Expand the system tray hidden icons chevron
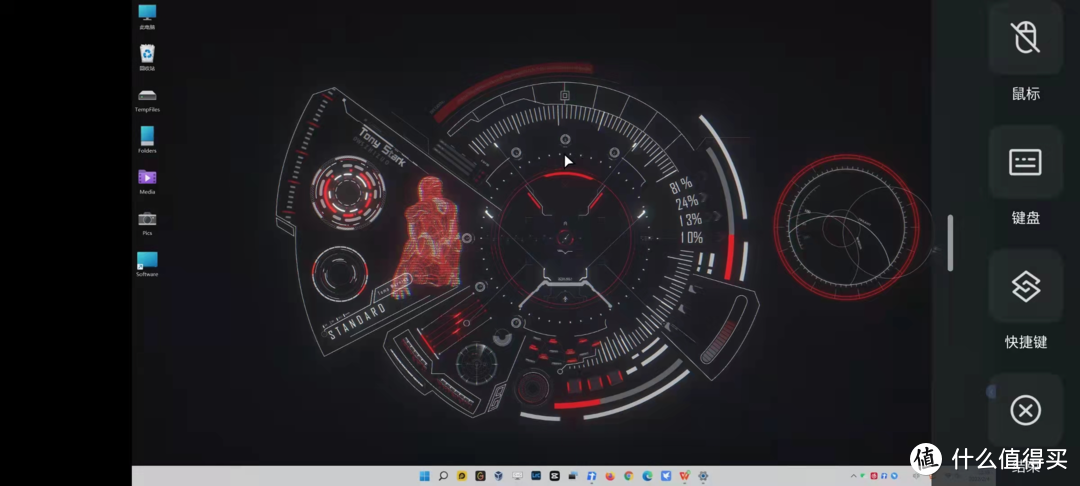The image size is (1080, 486). (853, 476)
